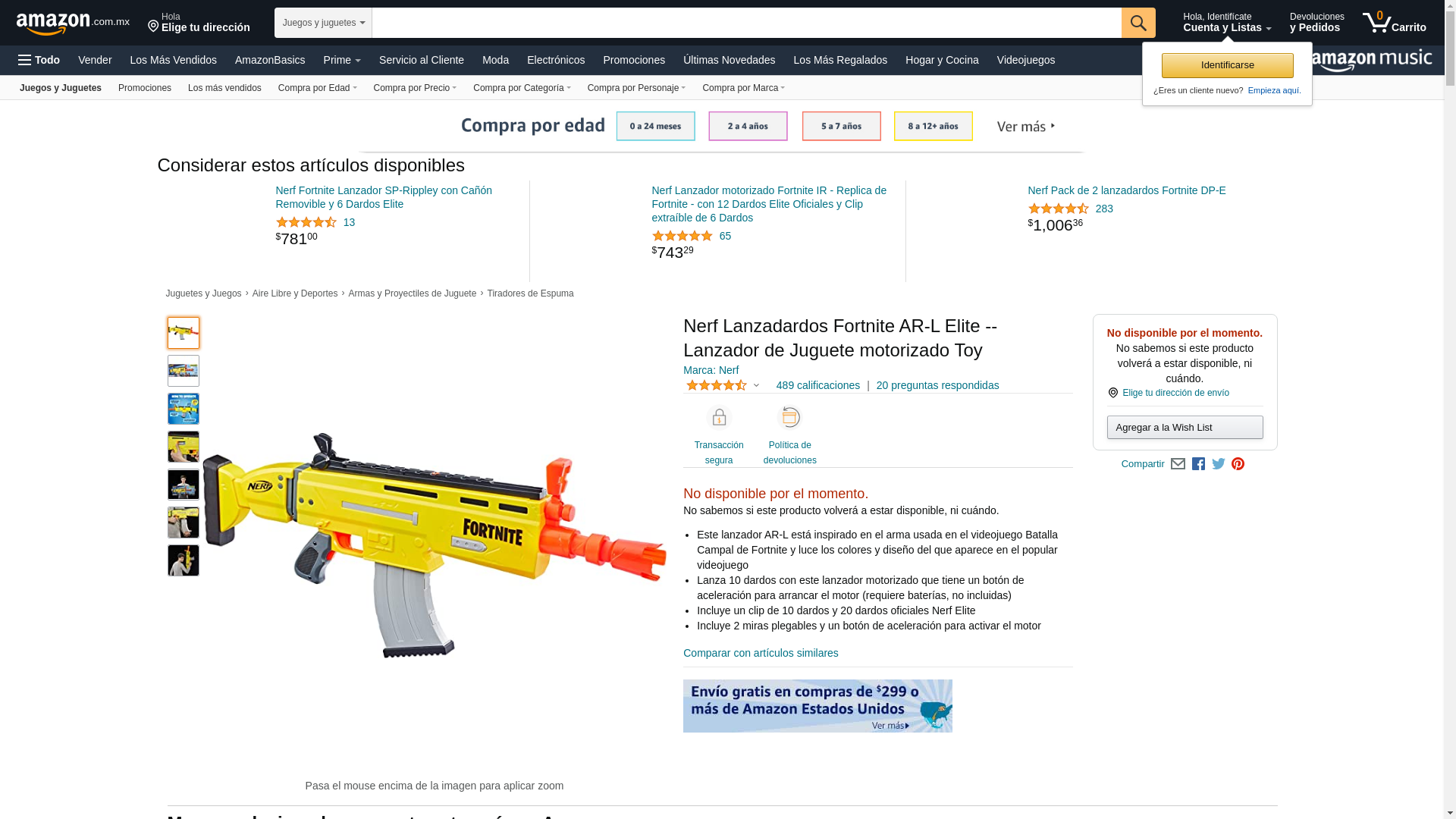
Task: Open the Servicio al Cliente menu item
Action: [421, 60]
